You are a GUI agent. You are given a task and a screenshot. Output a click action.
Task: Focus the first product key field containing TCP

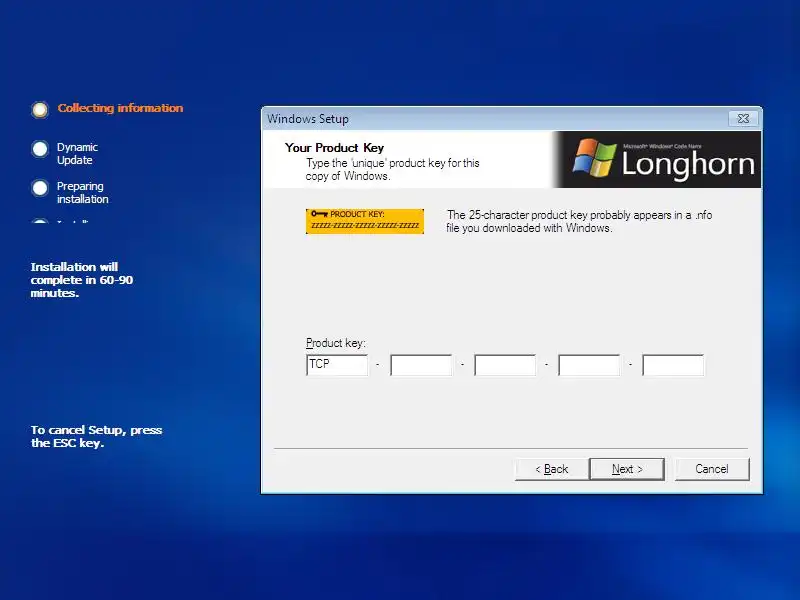pyautogui.click(x=337, y=365)
